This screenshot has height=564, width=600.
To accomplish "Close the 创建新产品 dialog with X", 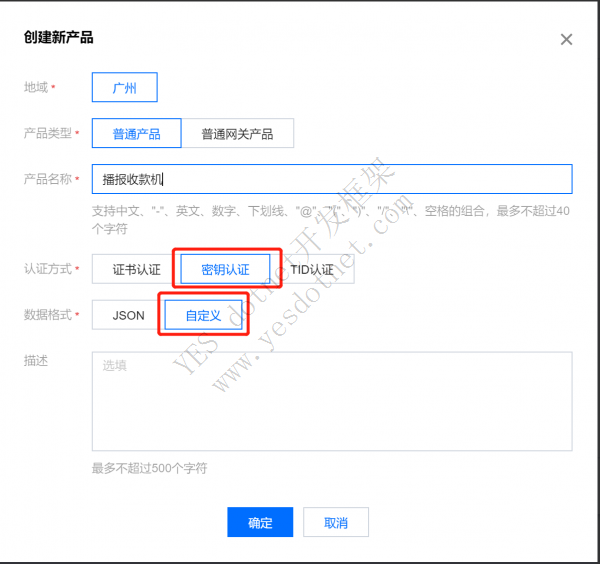I will (x=566, y=40).
